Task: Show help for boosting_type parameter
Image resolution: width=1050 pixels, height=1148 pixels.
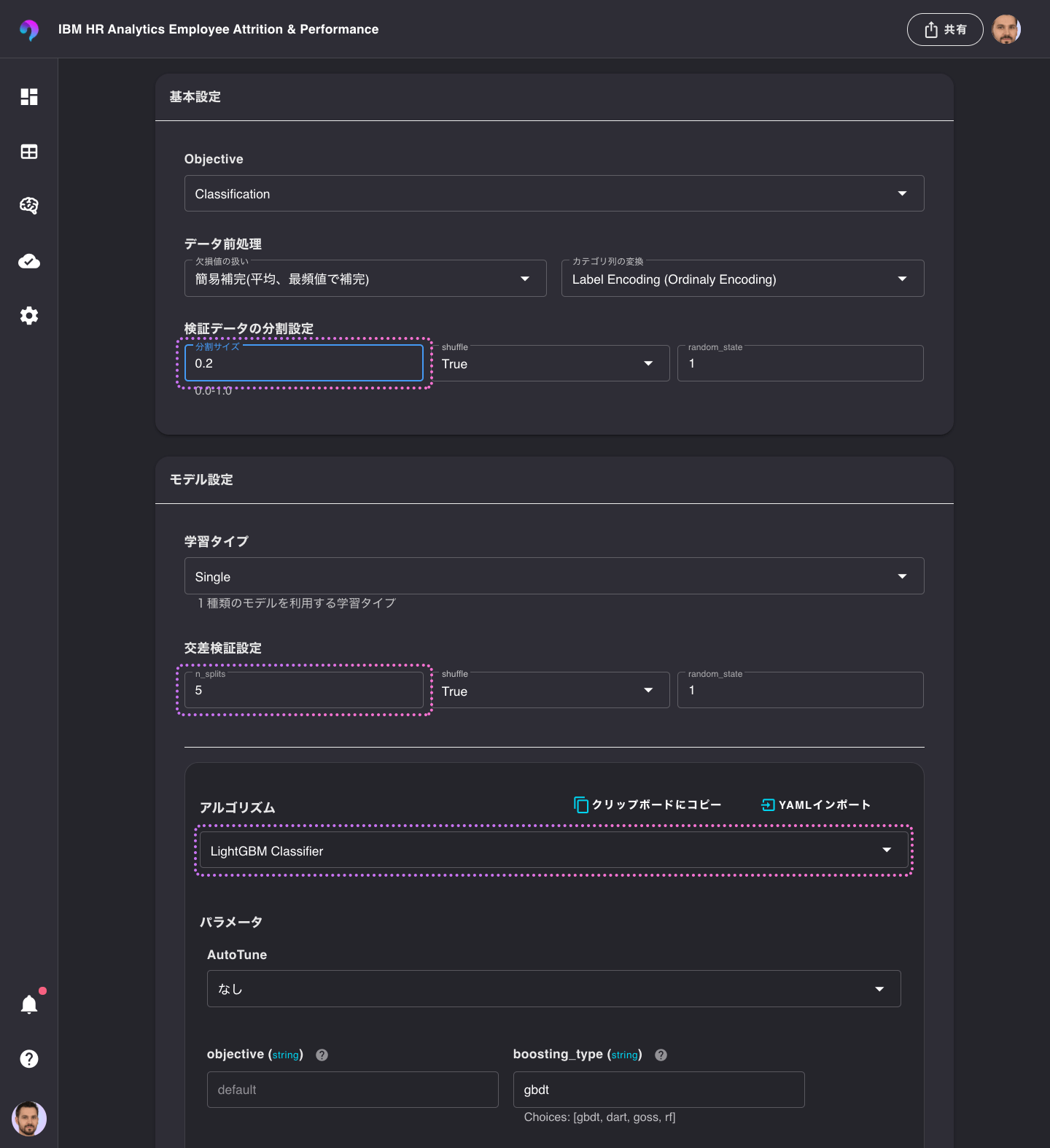Action: (x=661, y=1055)
